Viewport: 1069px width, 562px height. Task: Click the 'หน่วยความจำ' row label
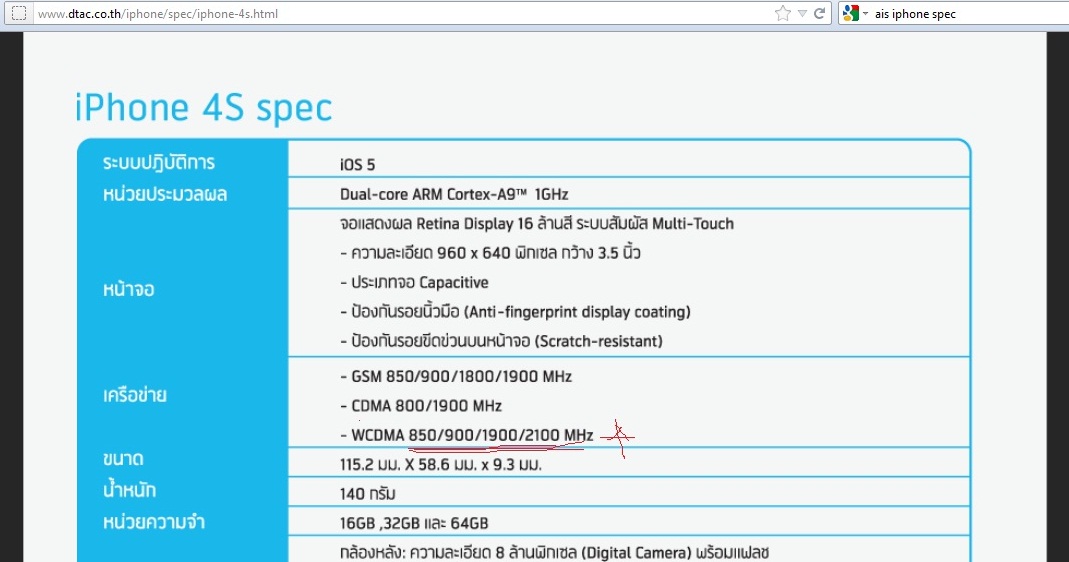(x=154, y=522)
